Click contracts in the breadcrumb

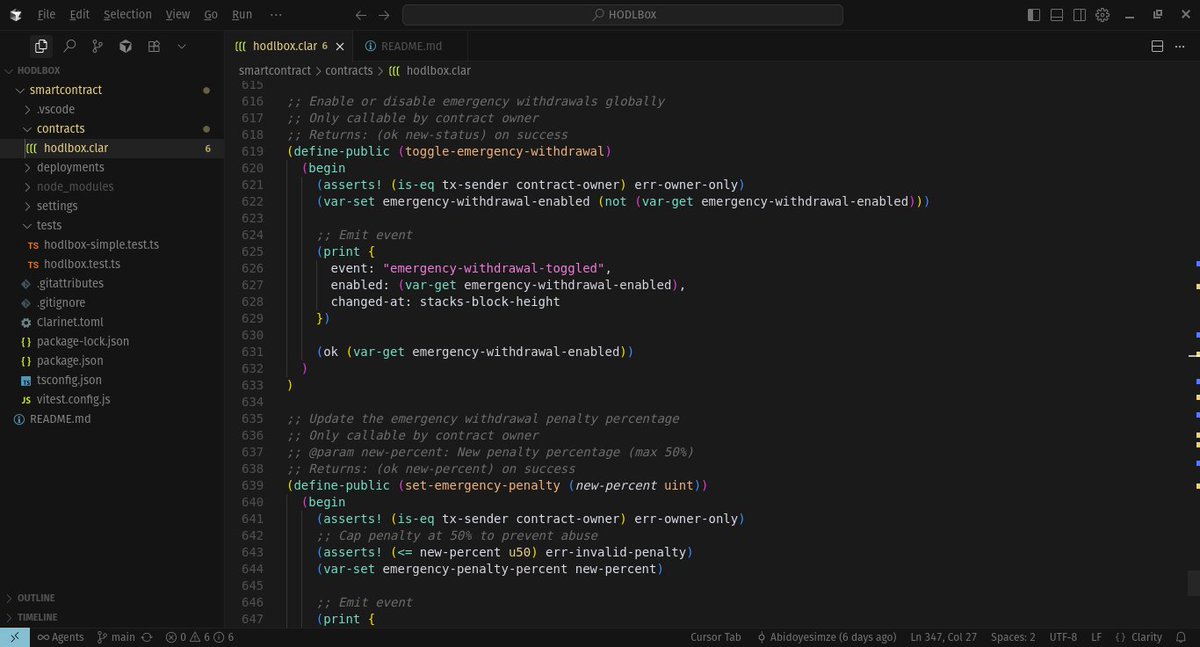point(349,71)
